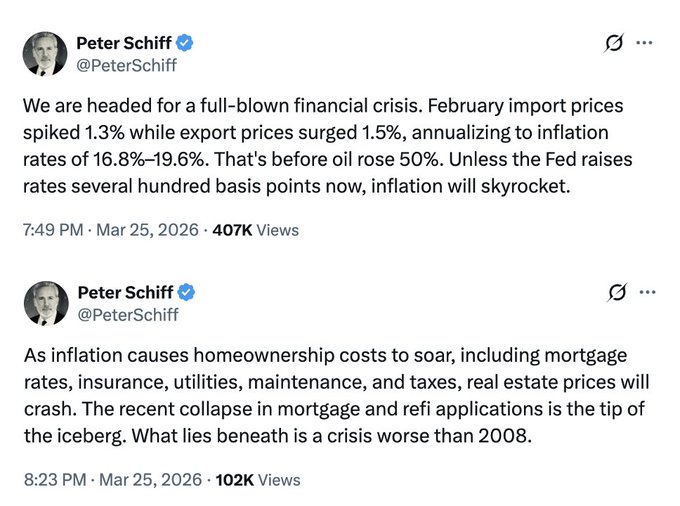Open Peter Schiff avatar on the 8:23 PM tweet
Screen dimensions: 680x506
coord(46,303)
